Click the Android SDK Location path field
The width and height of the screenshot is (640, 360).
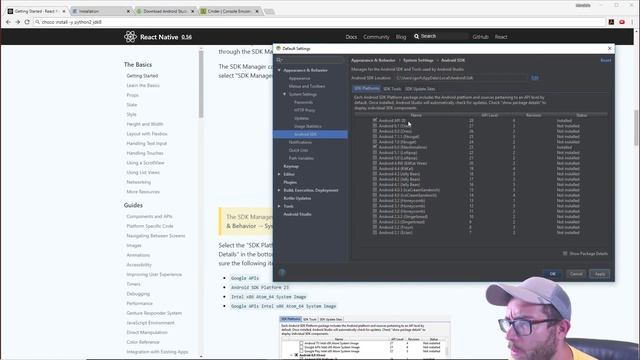coord(461,78)
